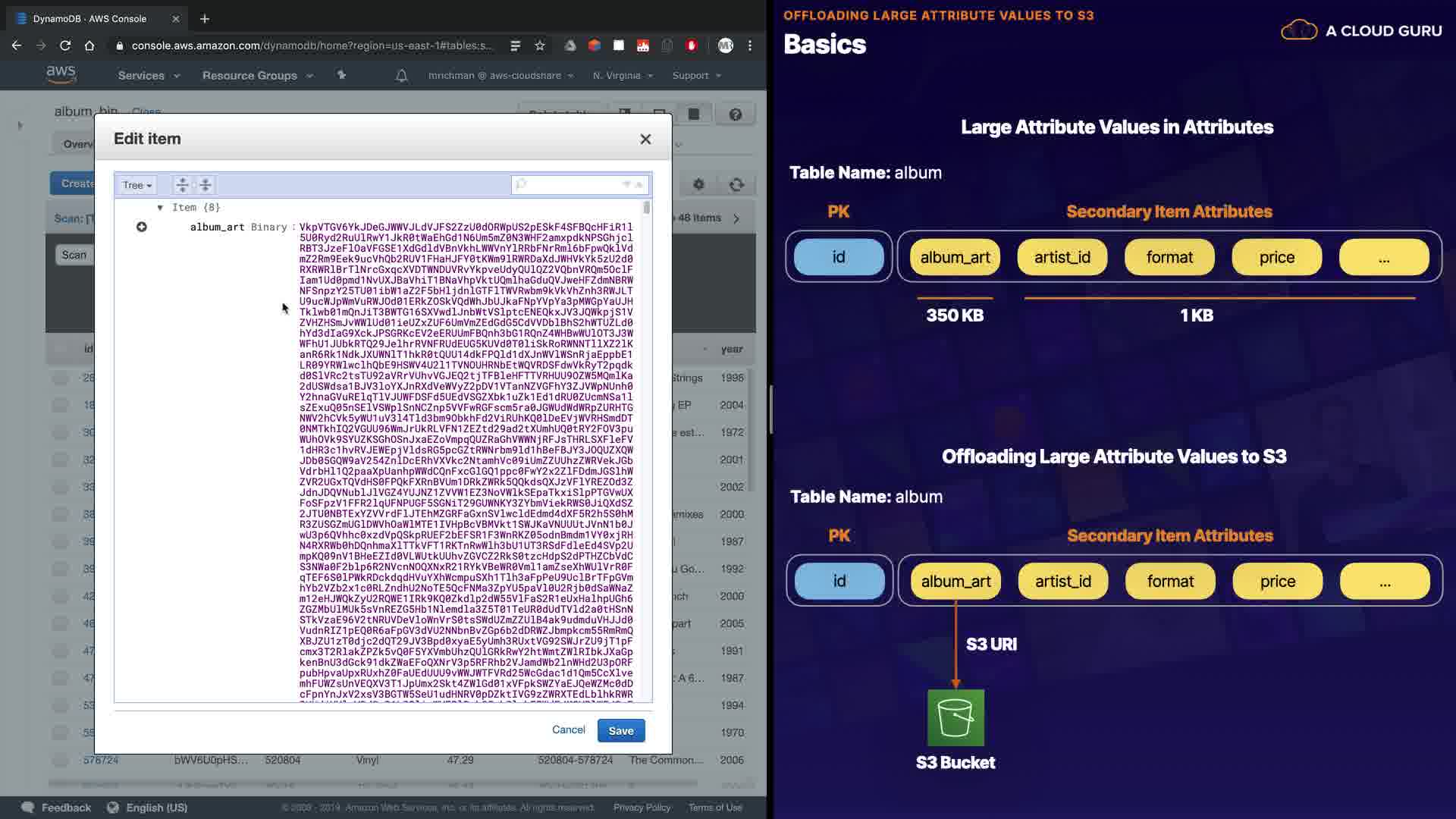This screenshot has height=819, width=1456.
Task: Click the pin shortcut icon in AWS navbar
Action: click(341, 75)
